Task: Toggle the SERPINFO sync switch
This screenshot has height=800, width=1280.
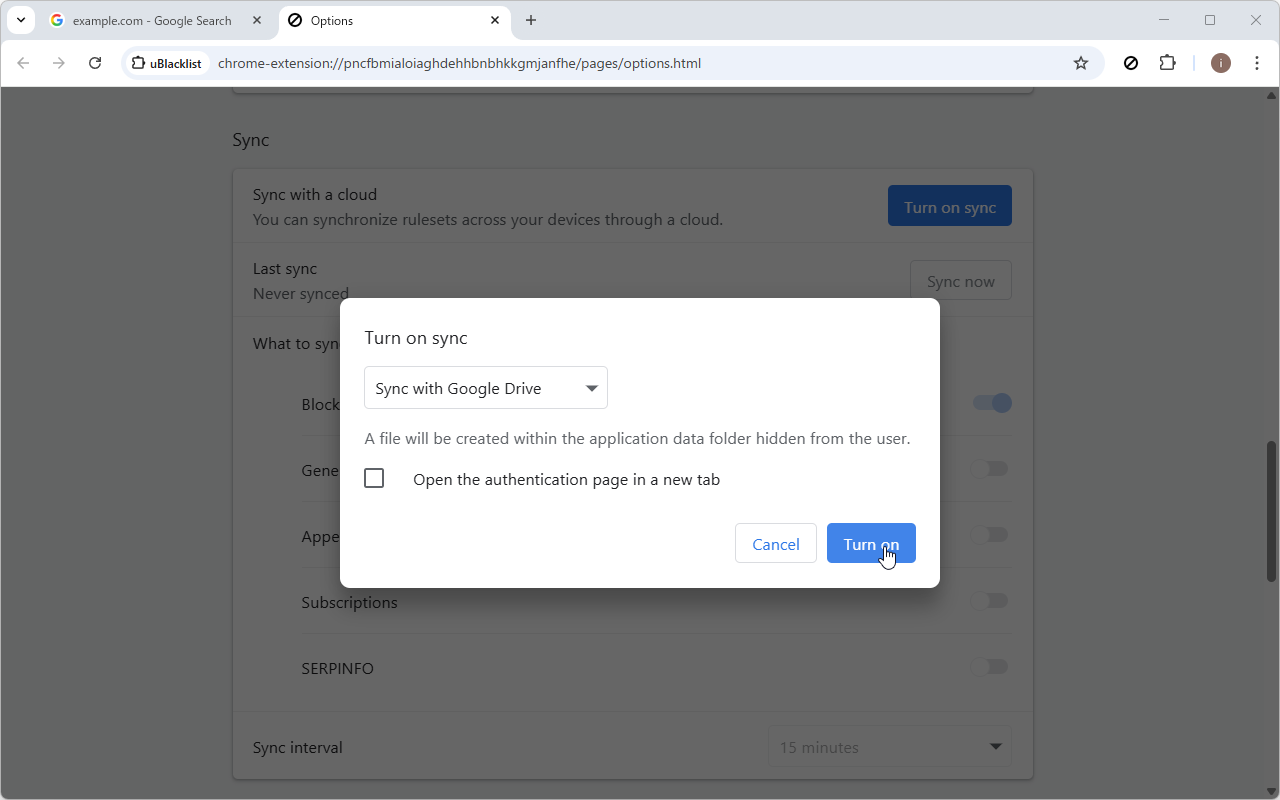Action: [x=989, y=667]
